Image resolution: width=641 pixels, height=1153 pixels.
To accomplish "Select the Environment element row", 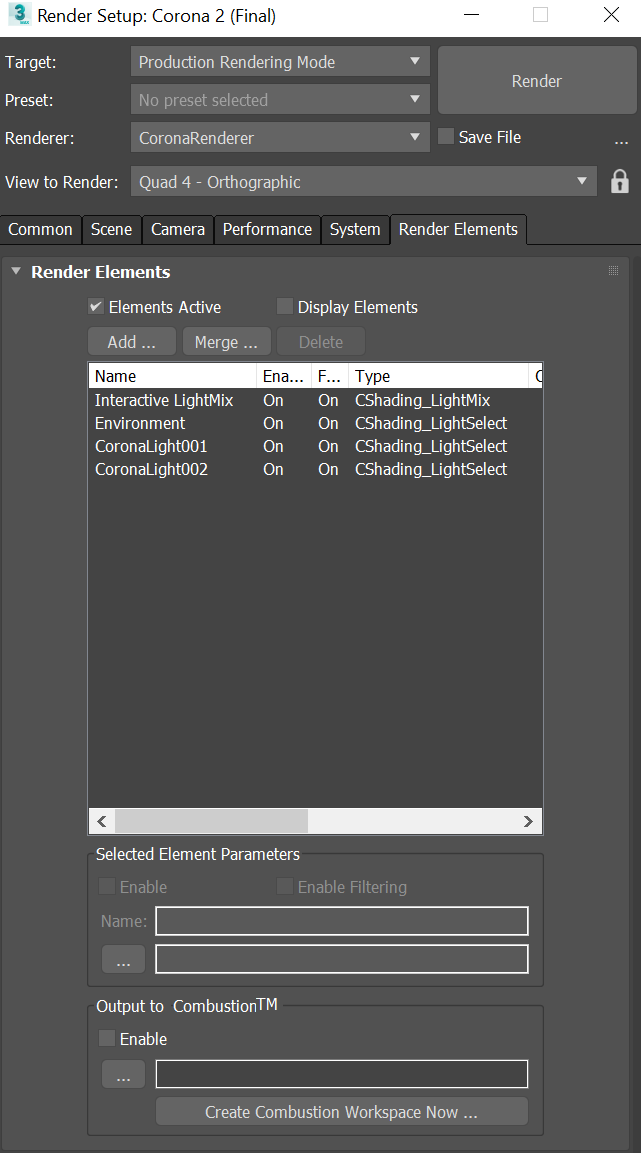I will 315,423.
